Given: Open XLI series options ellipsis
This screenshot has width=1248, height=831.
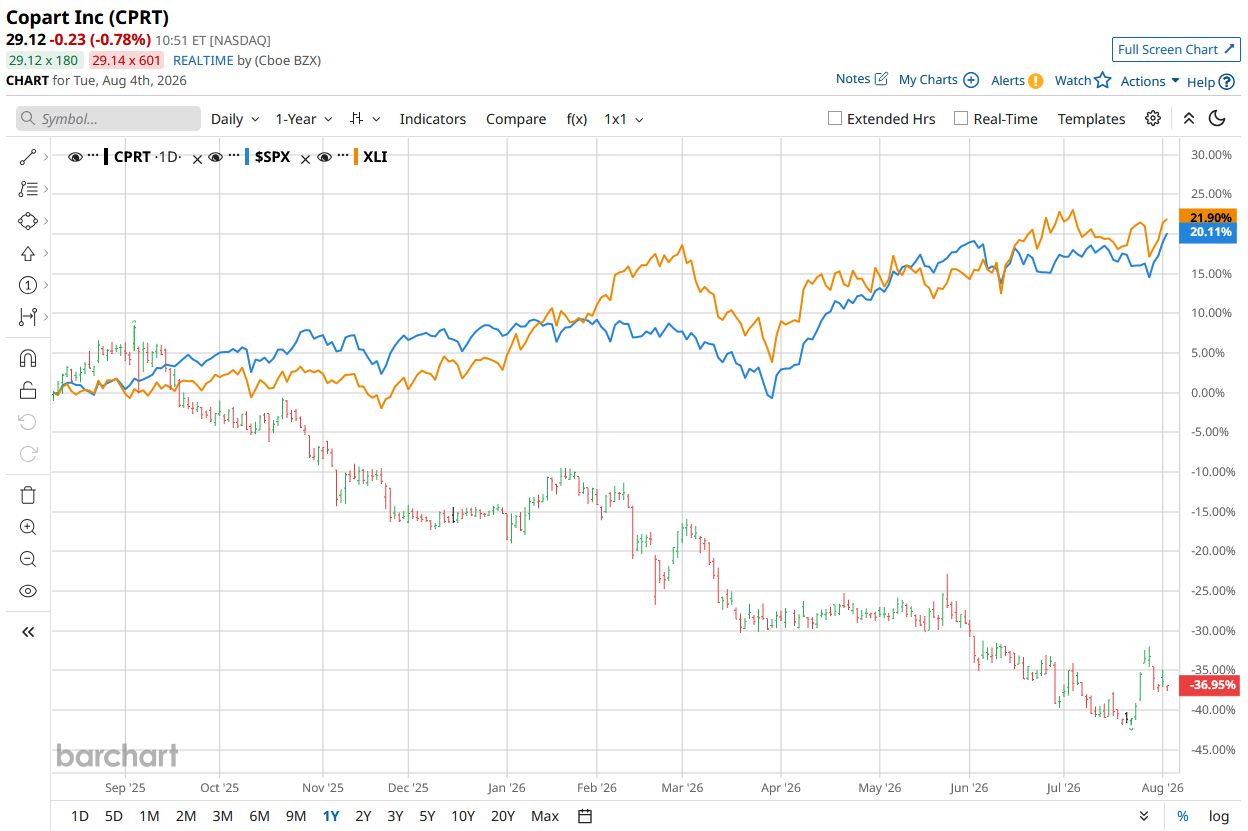Looking at the screenshot, I should click(x=342, y=156).
